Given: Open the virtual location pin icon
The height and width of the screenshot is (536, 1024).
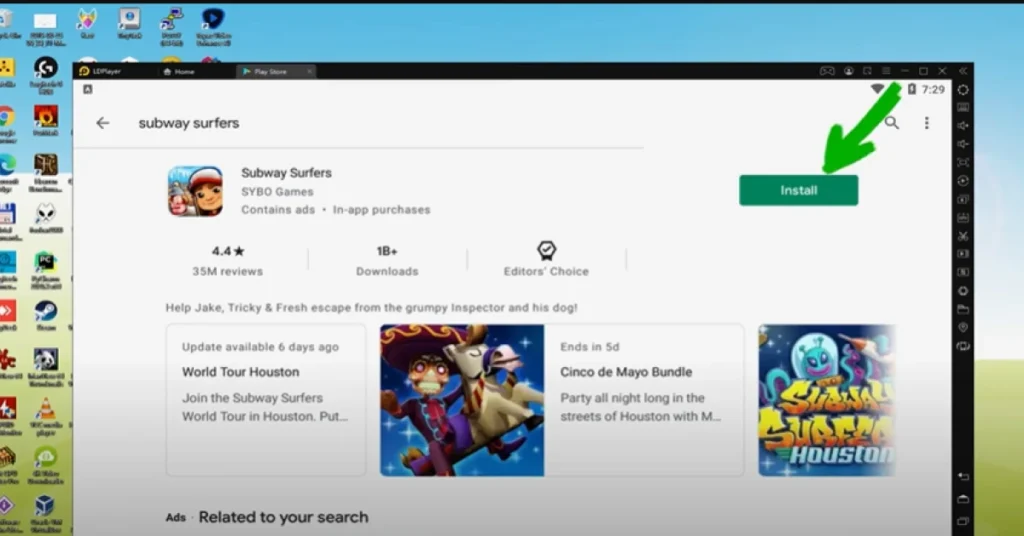Looking at the screenshot, I should 963,327.
